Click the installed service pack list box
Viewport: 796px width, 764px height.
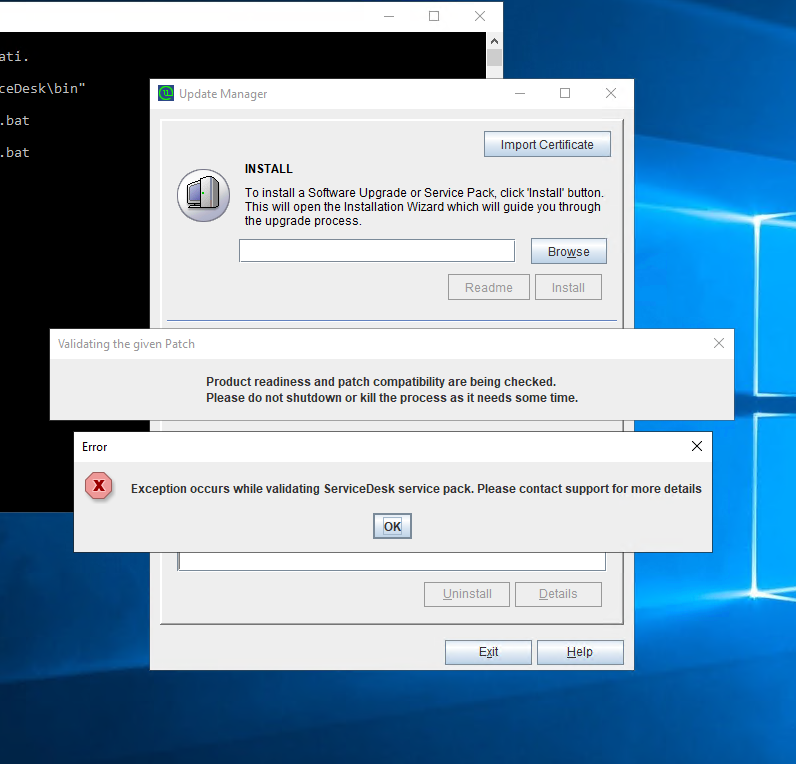tap(391, 561)
